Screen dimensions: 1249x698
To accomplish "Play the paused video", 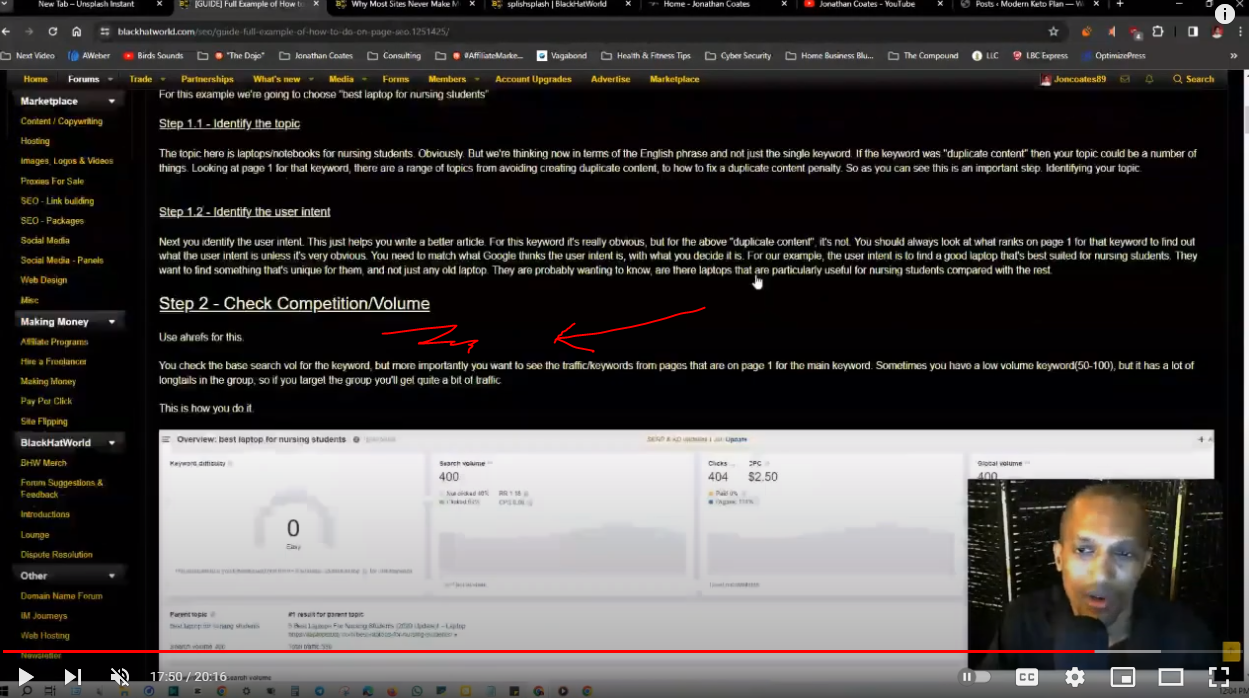I will click(x=25, y=676).
